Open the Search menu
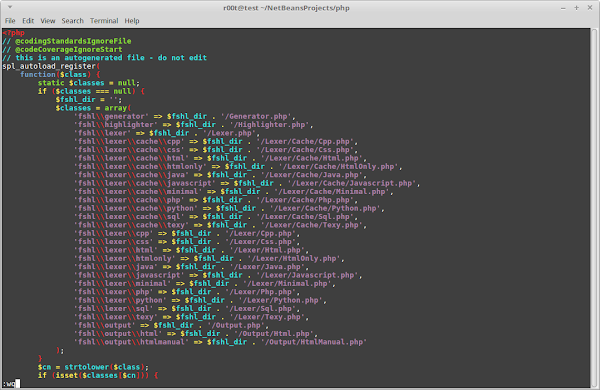 coord(72,21)
